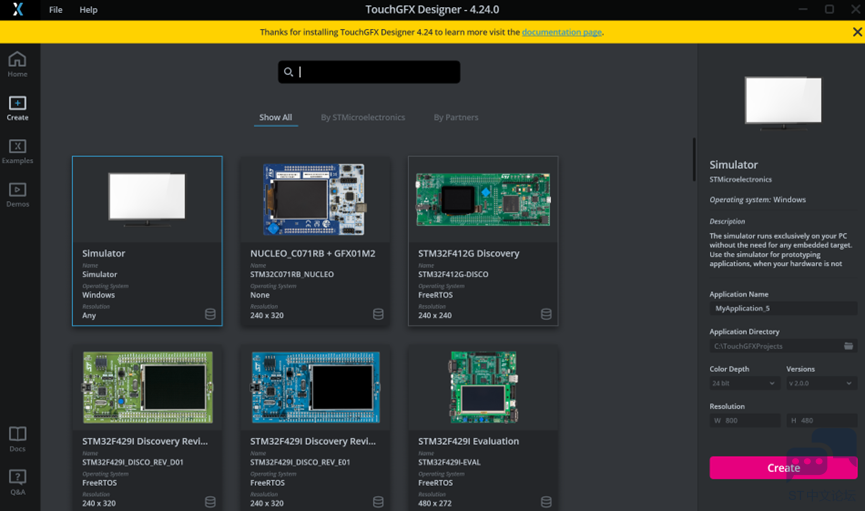The height and width of the screenshot is (511, 865).
Task: Click database icon on Simulator card
Action: [x=210, y=314]
